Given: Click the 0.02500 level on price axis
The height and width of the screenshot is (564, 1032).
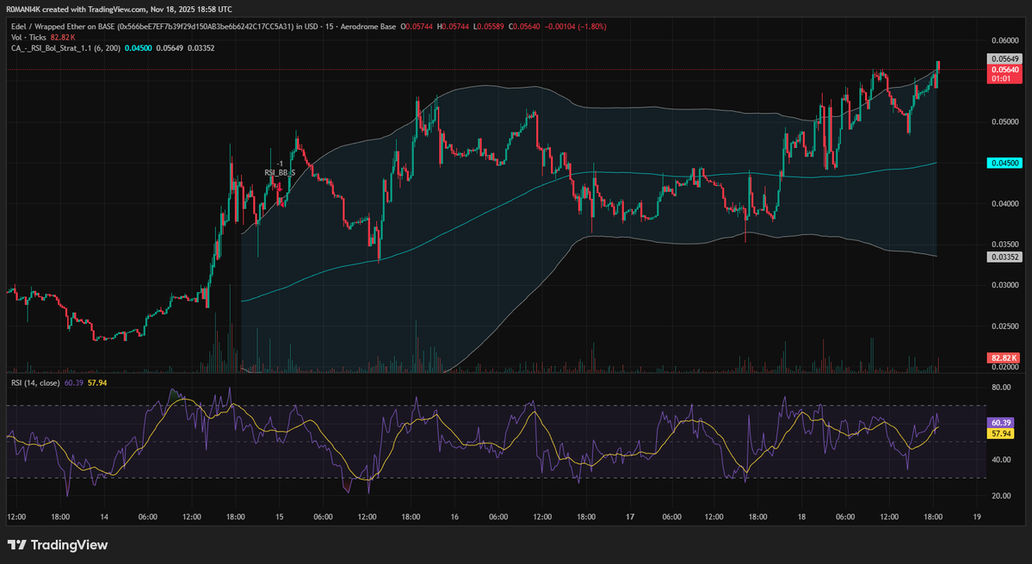Looking at the screenshot, I should tap(1004, 326).
